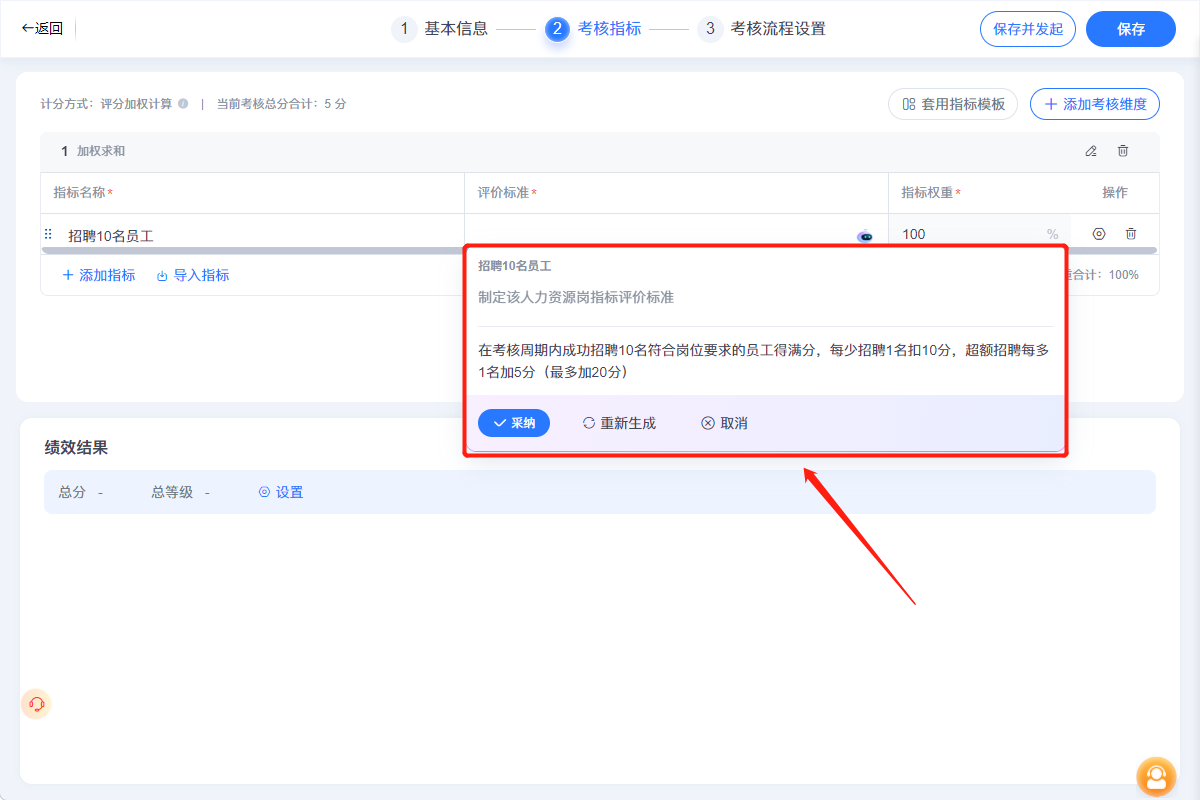The width and height of the screenshot is (1200, 800).
Task: Edit the 加权求和 group via pencil icon
Action: [1091, 151]
